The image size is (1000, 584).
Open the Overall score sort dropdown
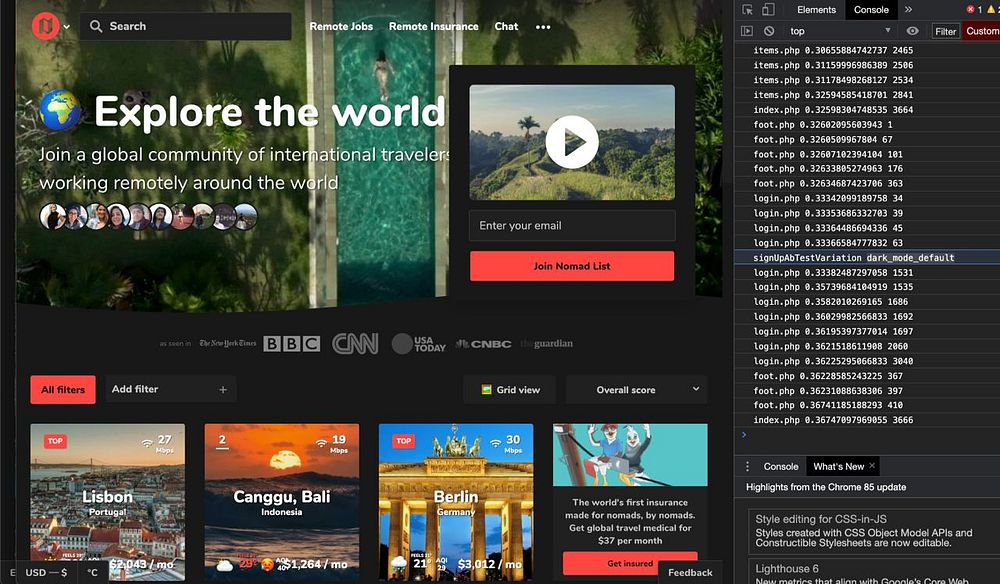(x=636, y=390)
